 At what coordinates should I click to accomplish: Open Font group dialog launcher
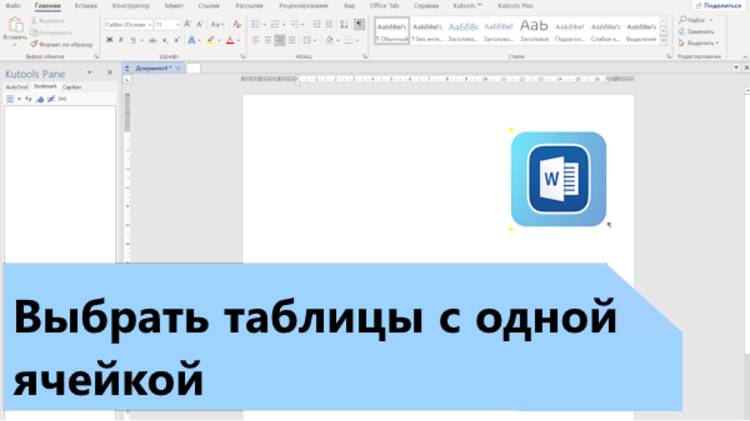(x=243, y=56)
